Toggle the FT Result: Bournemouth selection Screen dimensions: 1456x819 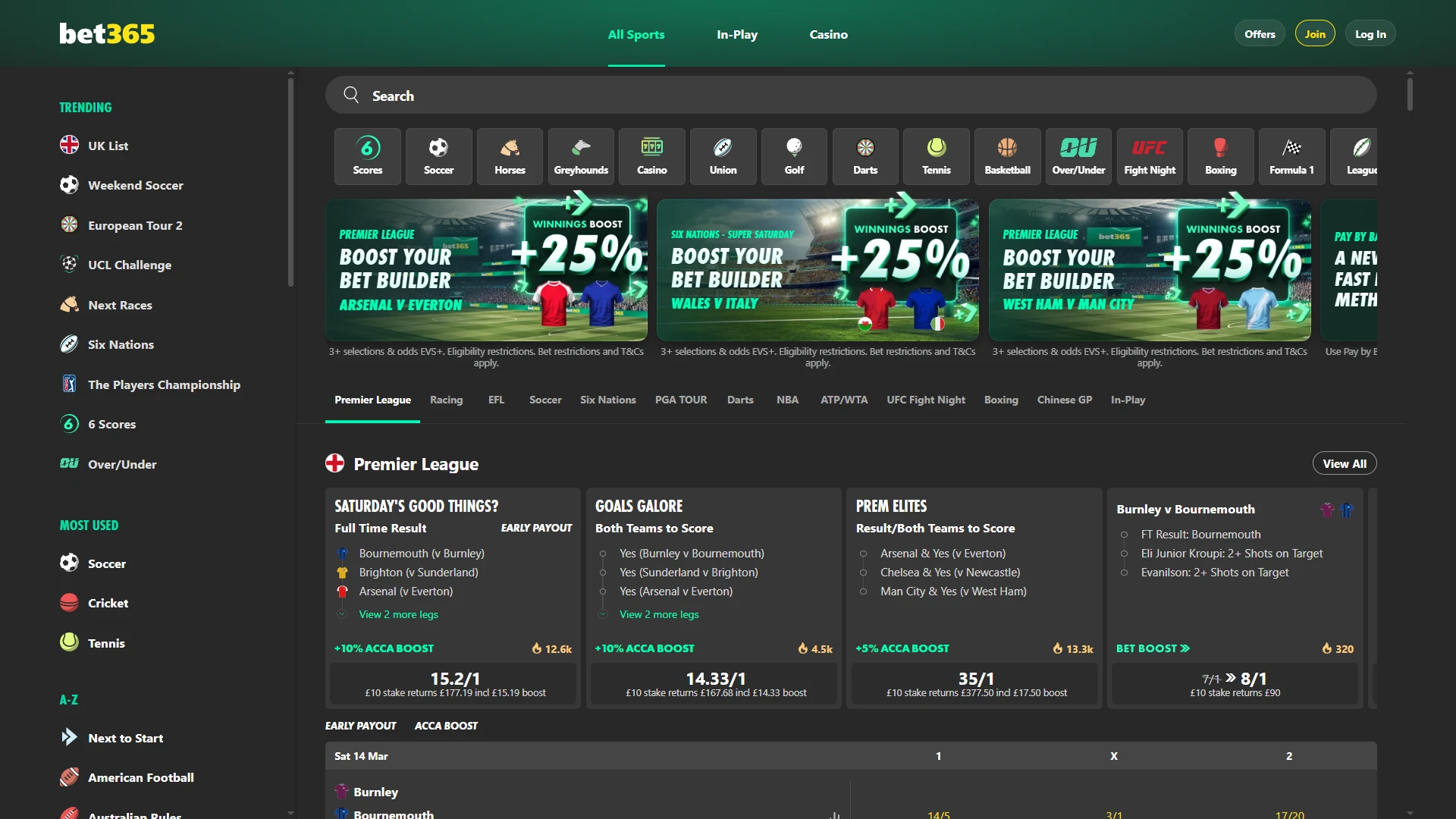(x=1124, y=535)
